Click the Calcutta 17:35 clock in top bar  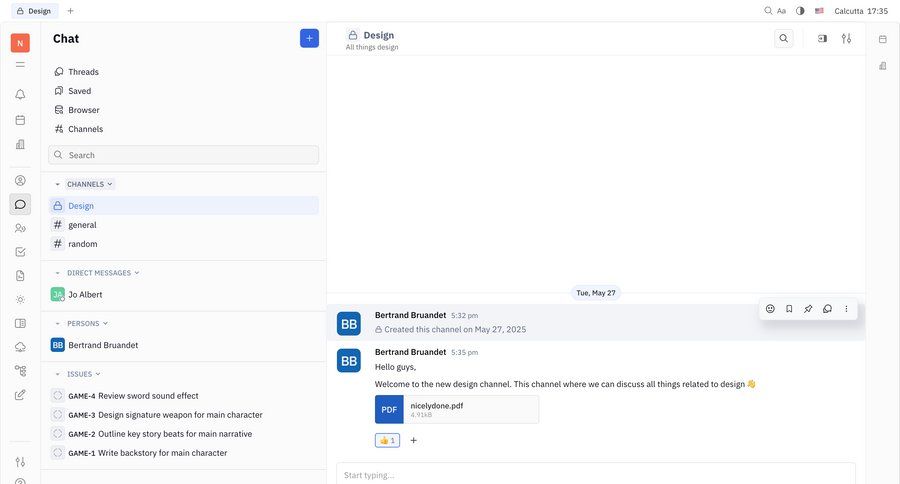click(861, 11)
